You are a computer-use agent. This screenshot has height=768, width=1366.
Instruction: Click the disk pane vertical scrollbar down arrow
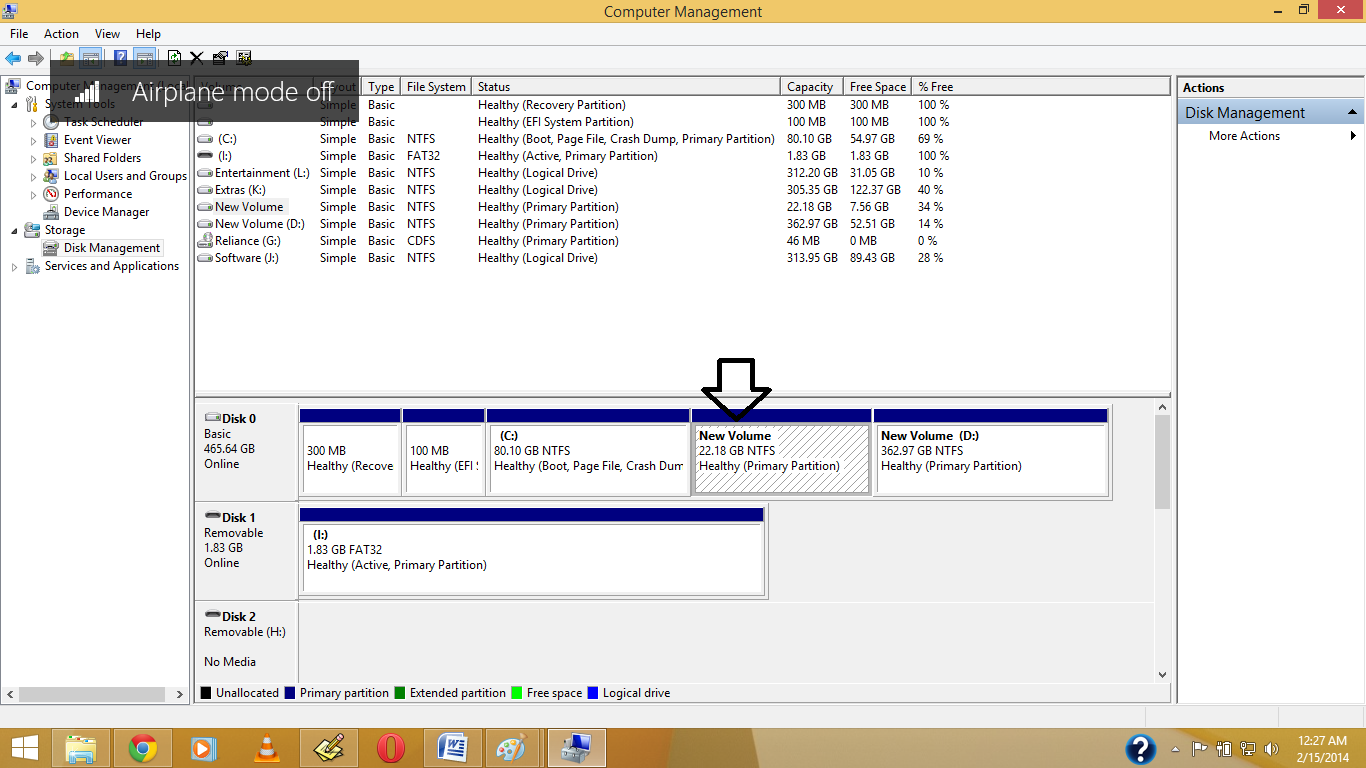click(x=1162, y=675)
